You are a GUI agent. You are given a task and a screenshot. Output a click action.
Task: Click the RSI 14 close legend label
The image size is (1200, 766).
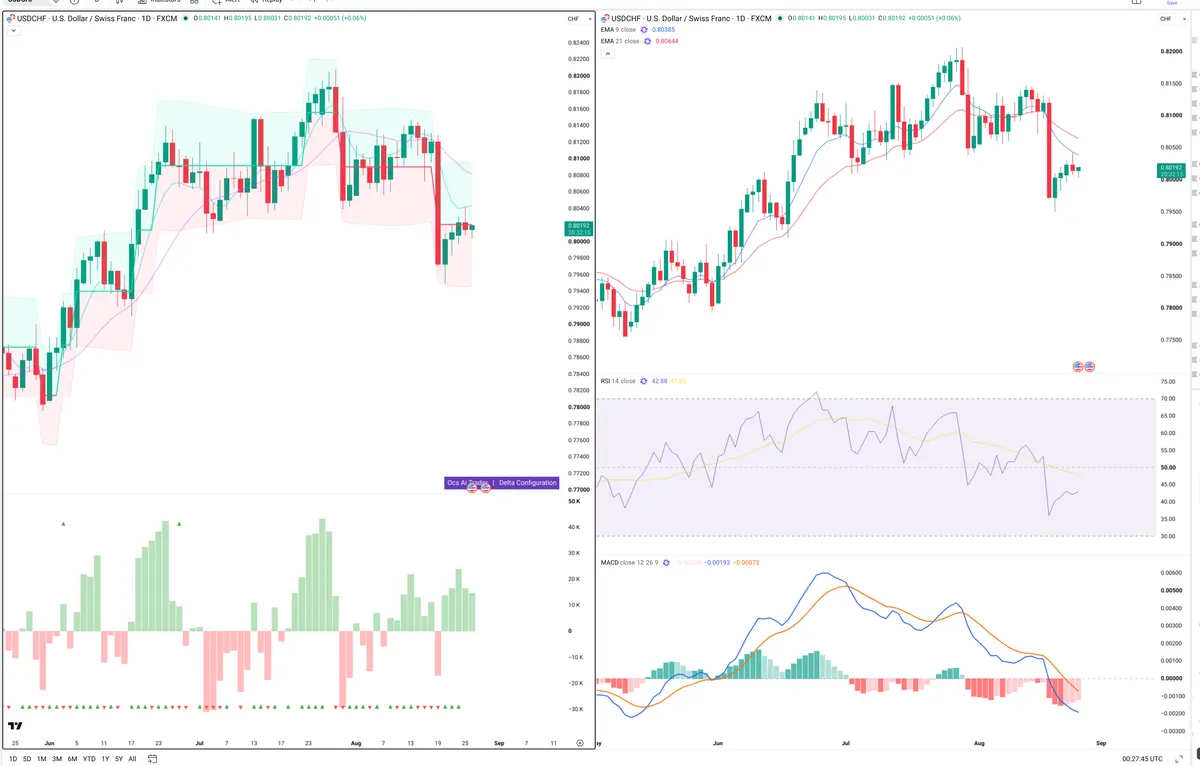click(x=618, y=381)
